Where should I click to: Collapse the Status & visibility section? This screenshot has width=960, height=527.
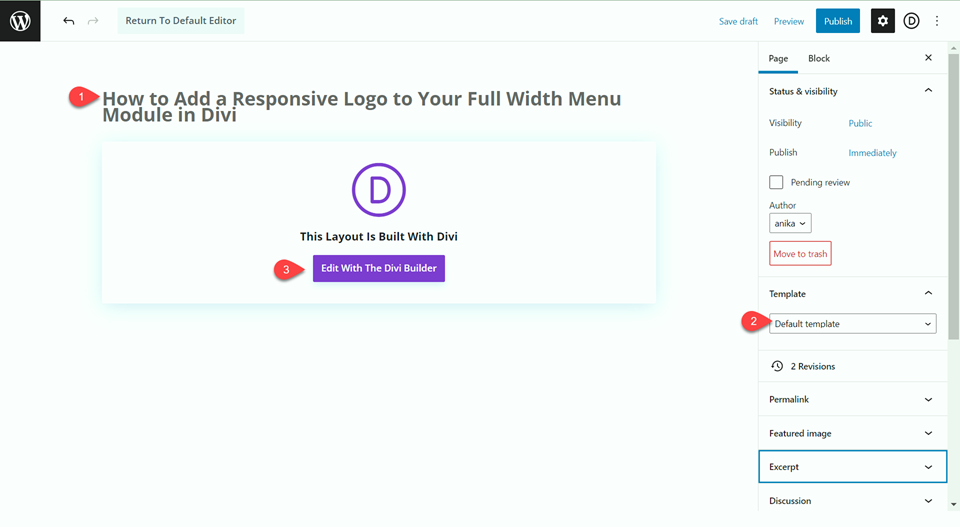tap(852, 91)
